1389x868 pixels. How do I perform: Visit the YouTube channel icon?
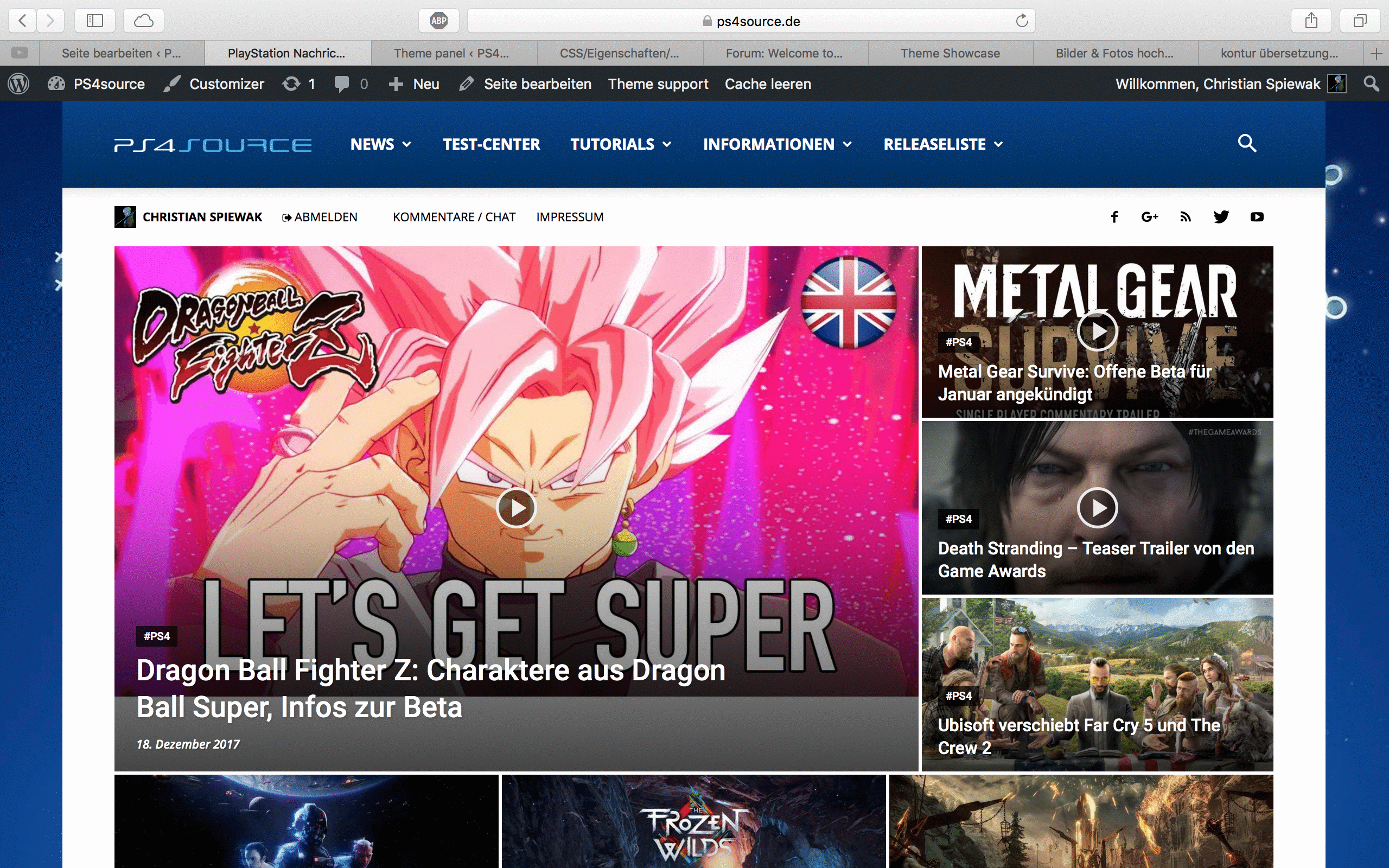click(x=1257, y=217)
